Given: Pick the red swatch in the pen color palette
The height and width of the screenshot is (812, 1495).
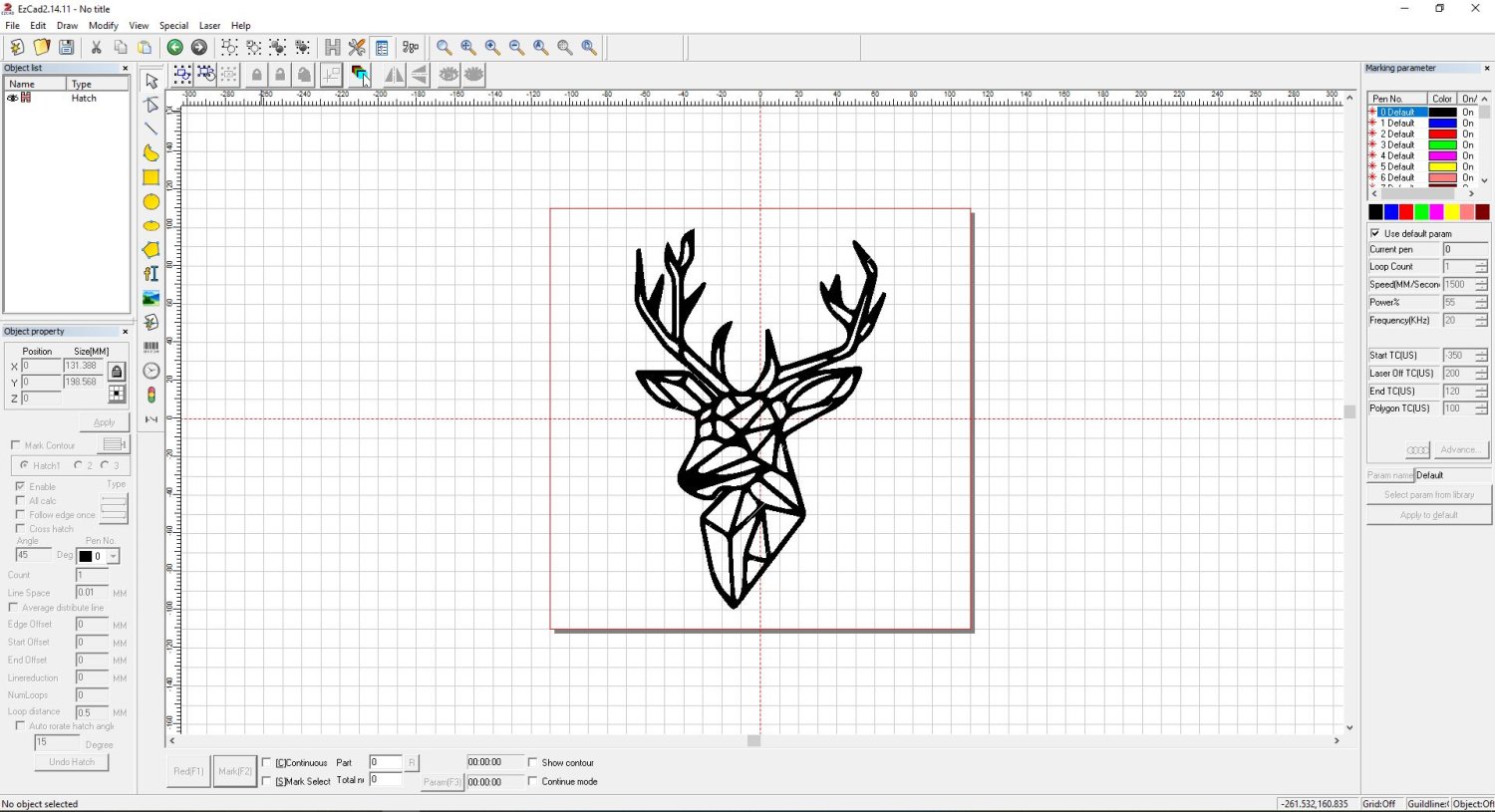Looking at the screenshot, I should pos(1406,212).
